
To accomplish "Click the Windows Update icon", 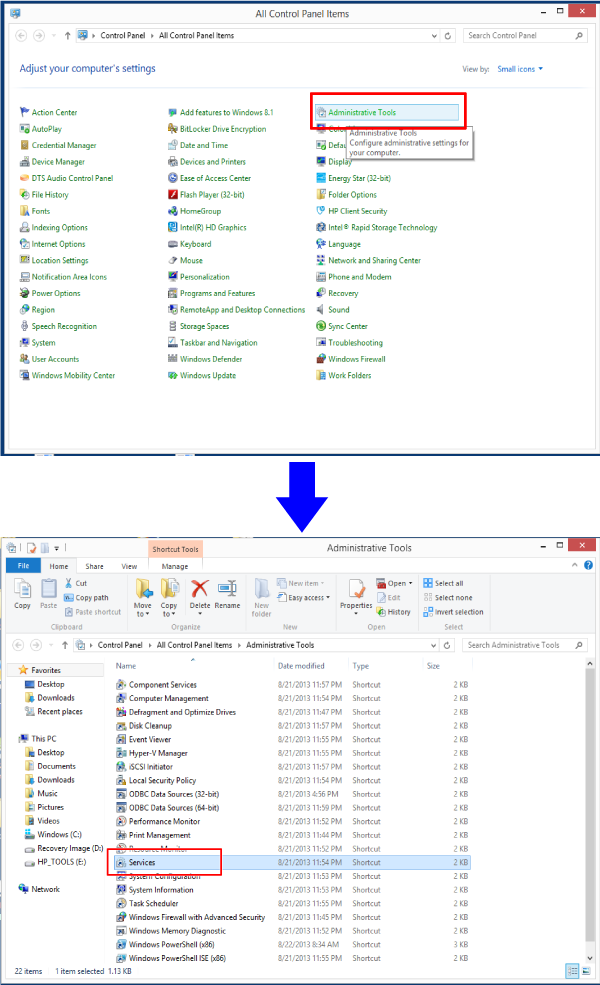I will [173, 376].
